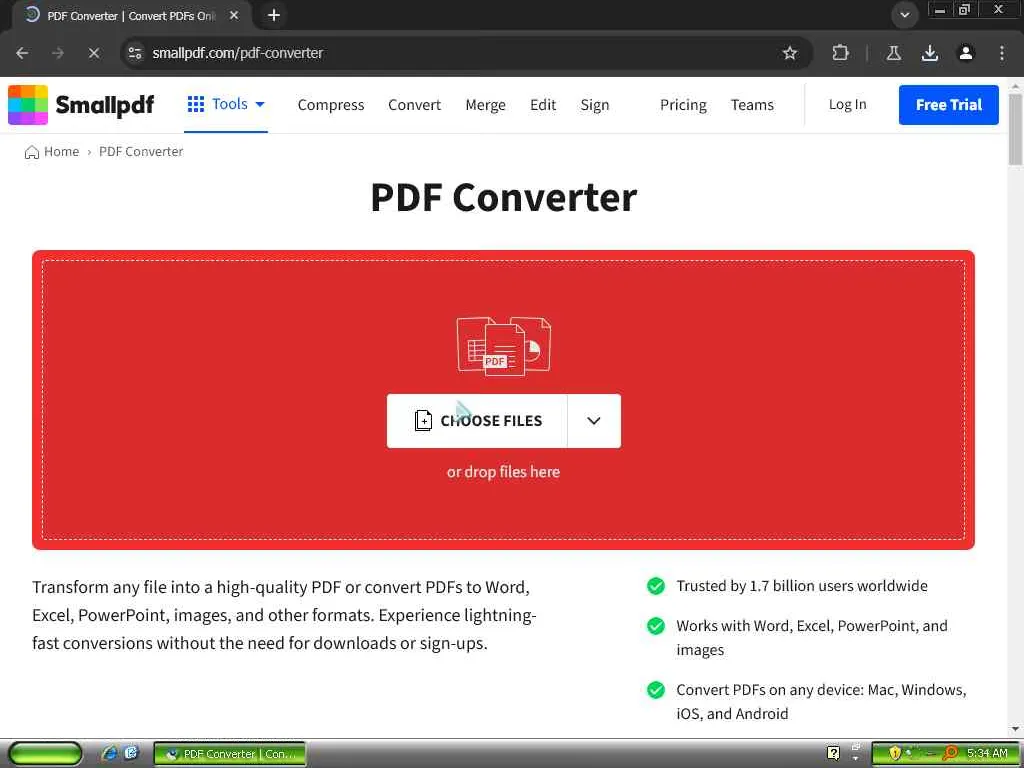The image size is (1024, 768).
Task: Click the scrollbar down arrow
Action: (1015, 729)
